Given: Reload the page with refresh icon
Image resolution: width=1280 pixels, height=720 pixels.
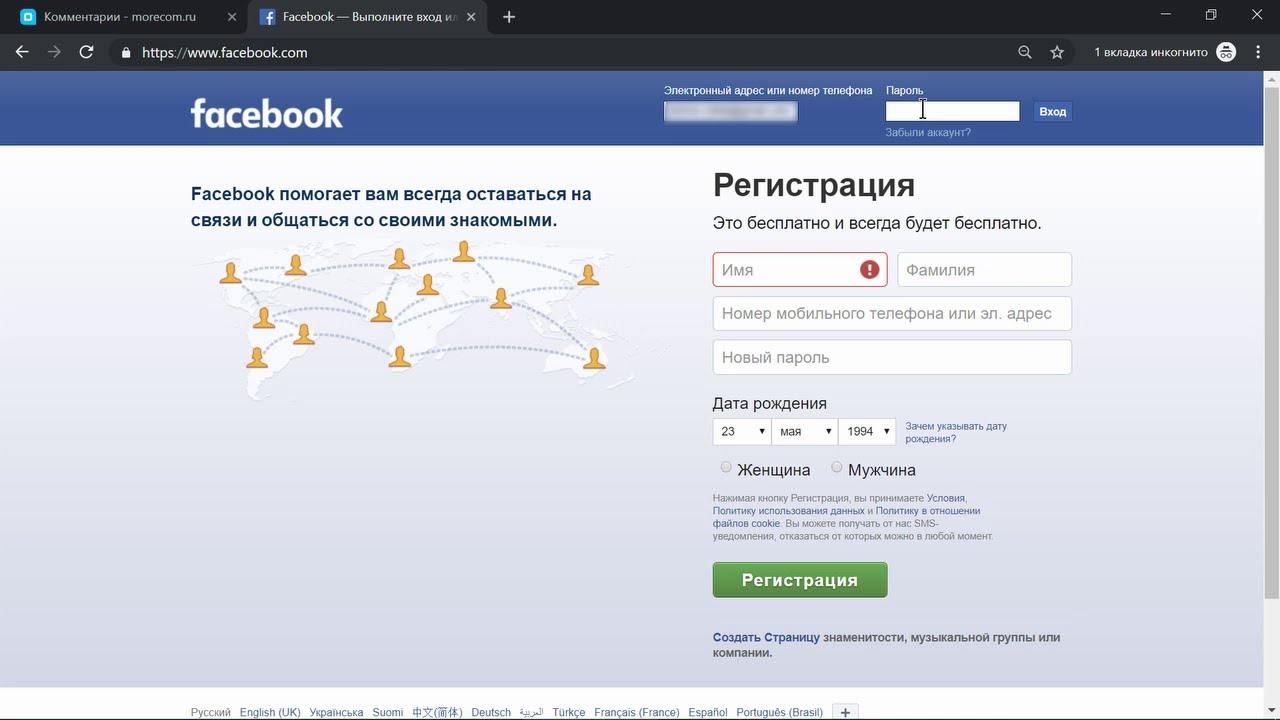Looking at the screenshot, I should click(x=87, y=52).
